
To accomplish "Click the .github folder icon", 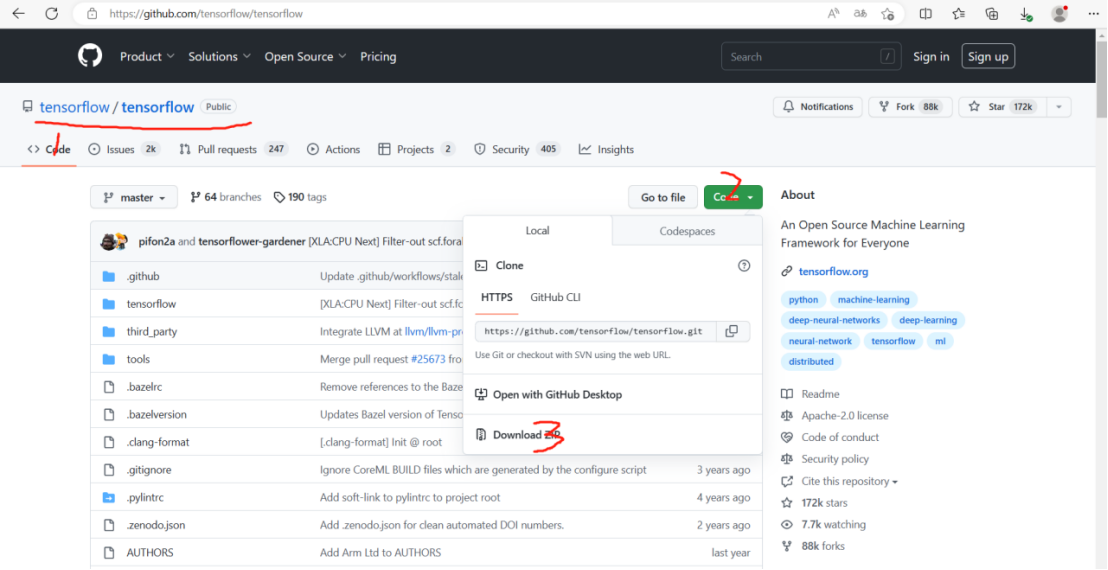I will (x=108, y=276).
